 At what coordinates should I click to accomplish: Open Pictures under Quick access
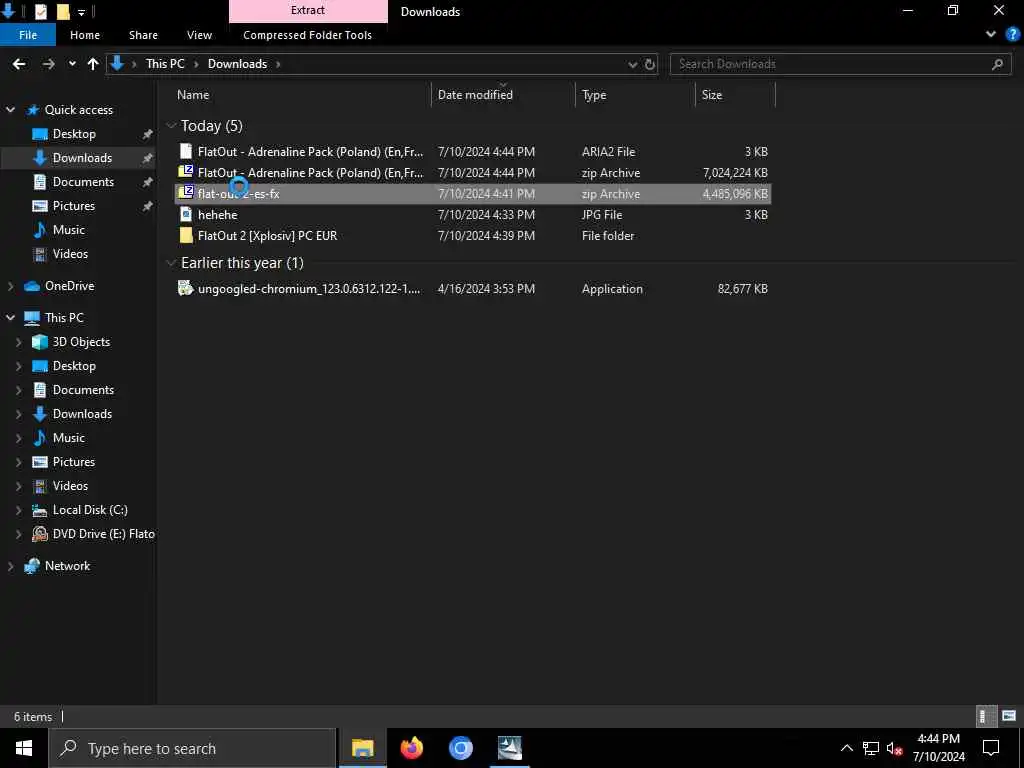coord(74,206)
